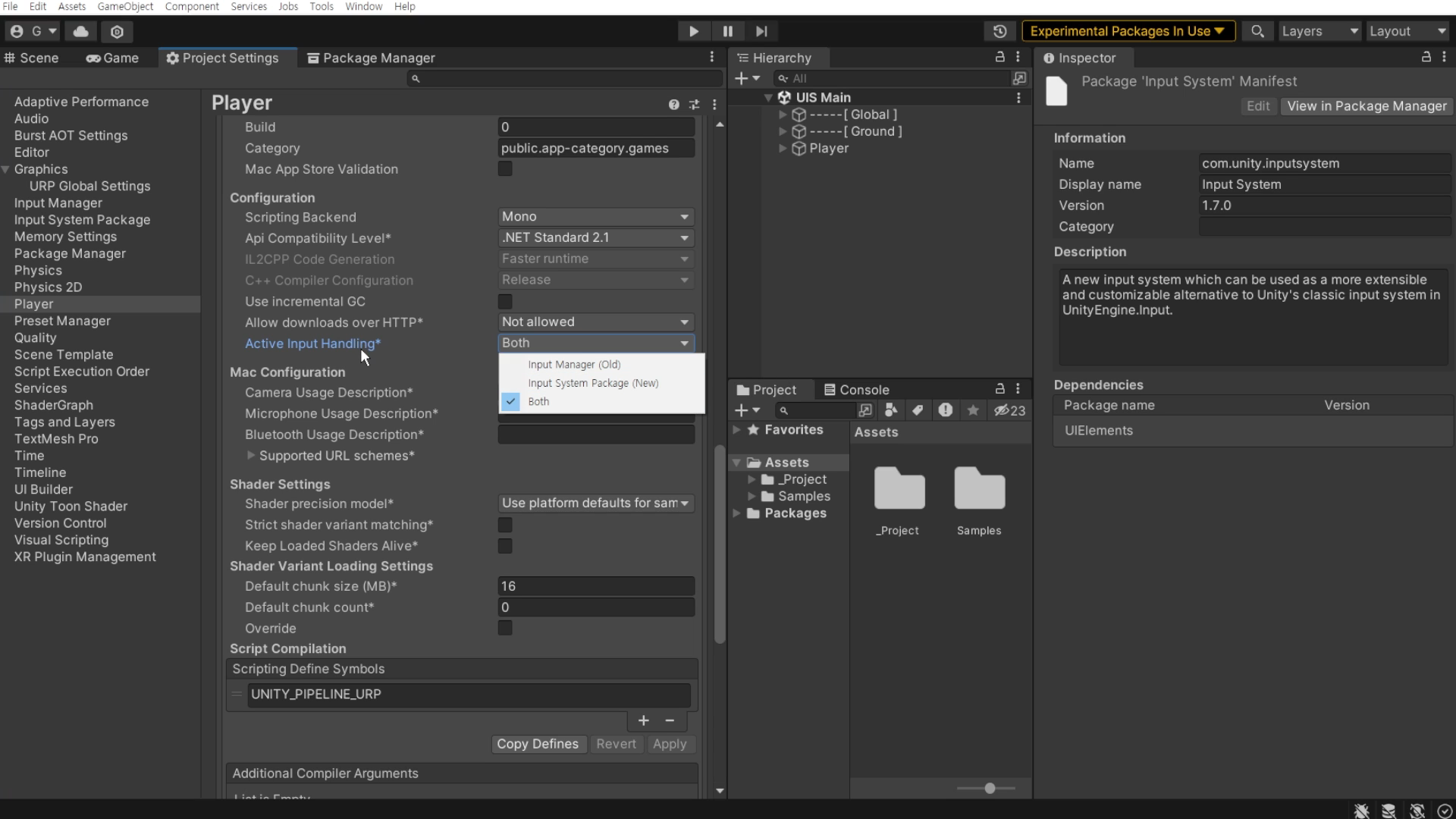Open Player settings help icon
The image size is (1456, 819).
coord(673,105)
